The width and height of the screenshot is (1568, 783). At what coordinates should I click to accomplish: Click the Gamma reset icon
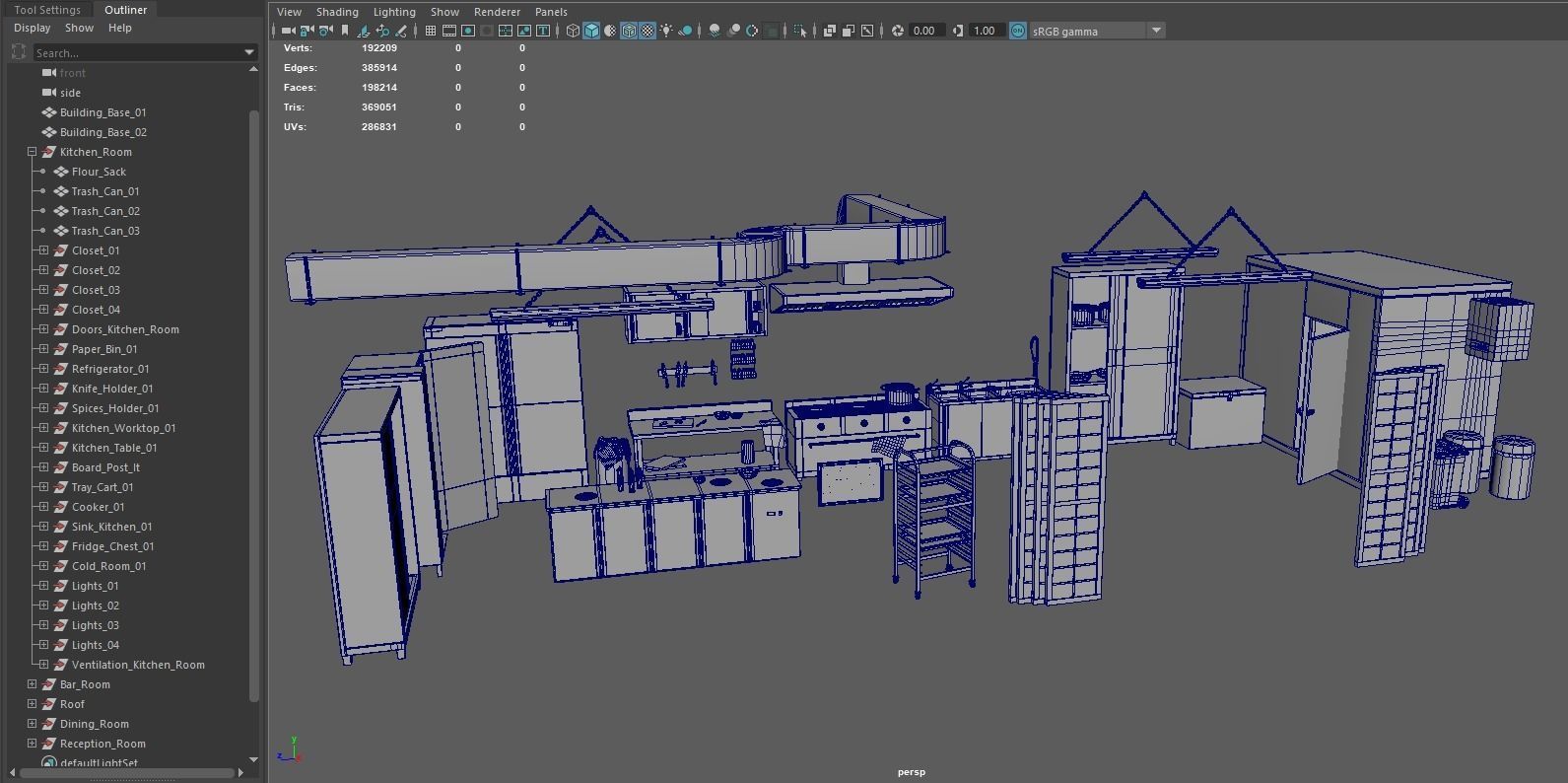click(x=957, y=31)
